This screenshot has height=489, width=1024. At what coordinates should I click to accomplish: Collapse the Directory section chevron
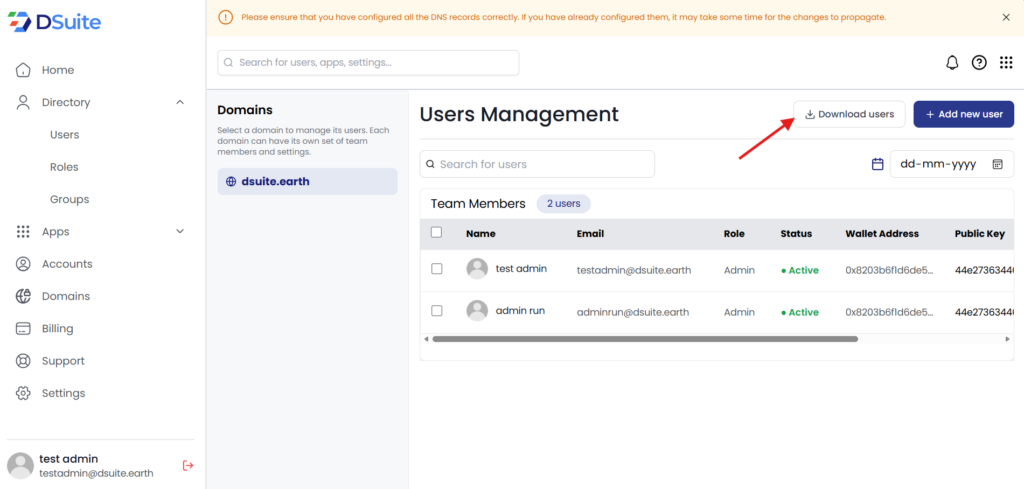[180, 102]
